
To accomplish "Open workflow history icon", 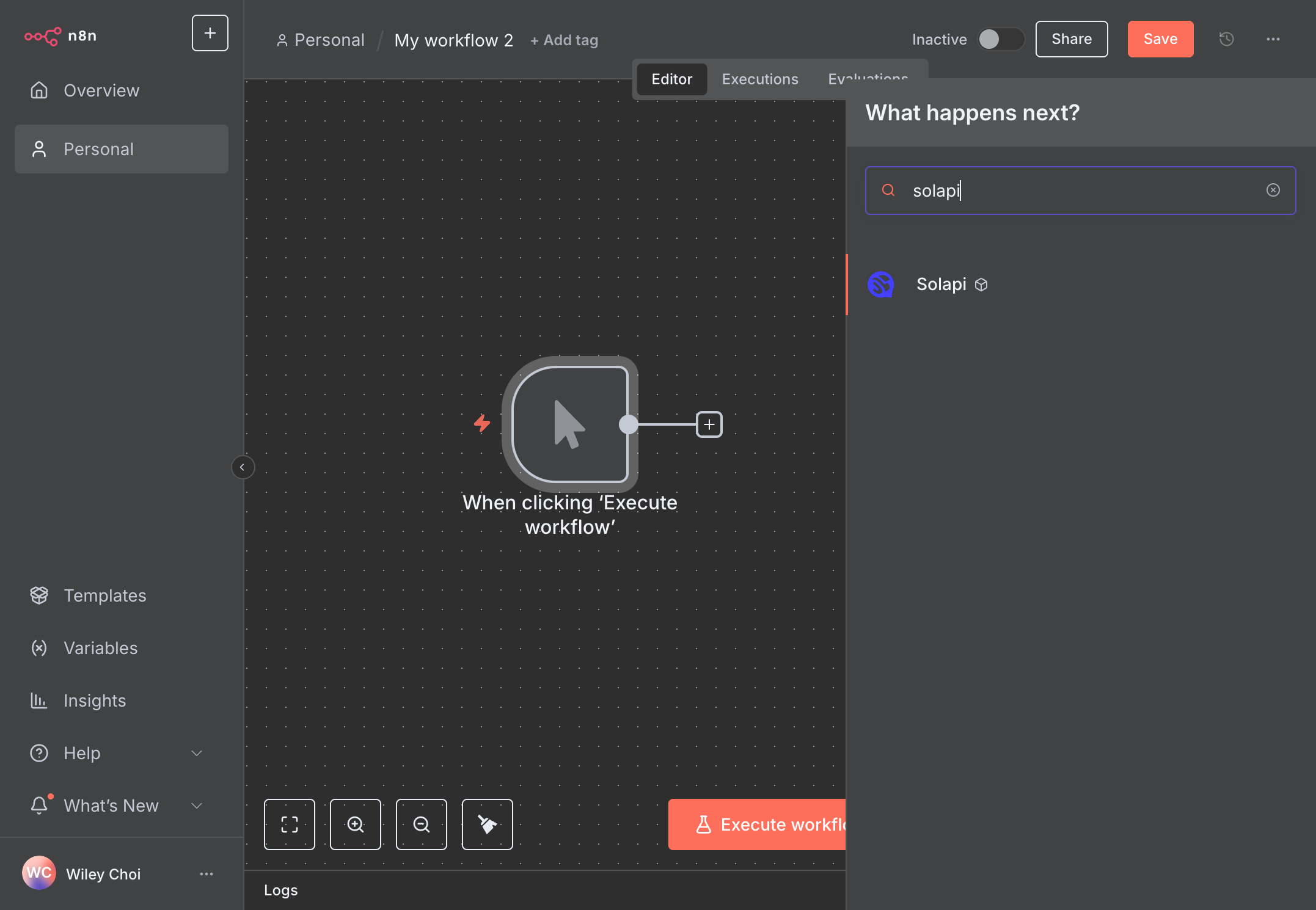I will pos(1226,39).
